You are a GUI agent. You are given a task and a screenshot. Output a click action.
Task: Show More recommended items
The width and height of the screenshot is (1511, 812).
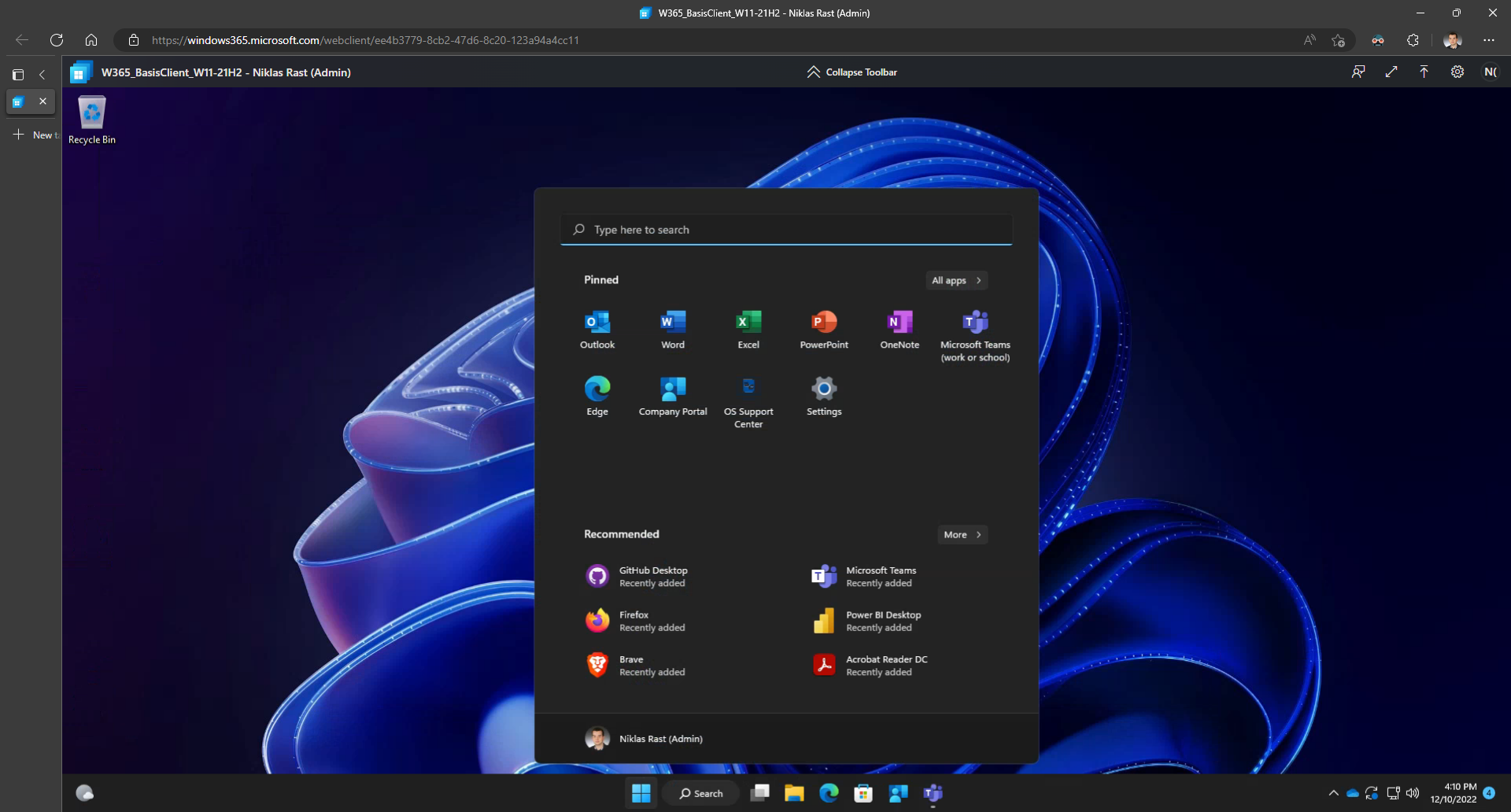tap(962, 535)
